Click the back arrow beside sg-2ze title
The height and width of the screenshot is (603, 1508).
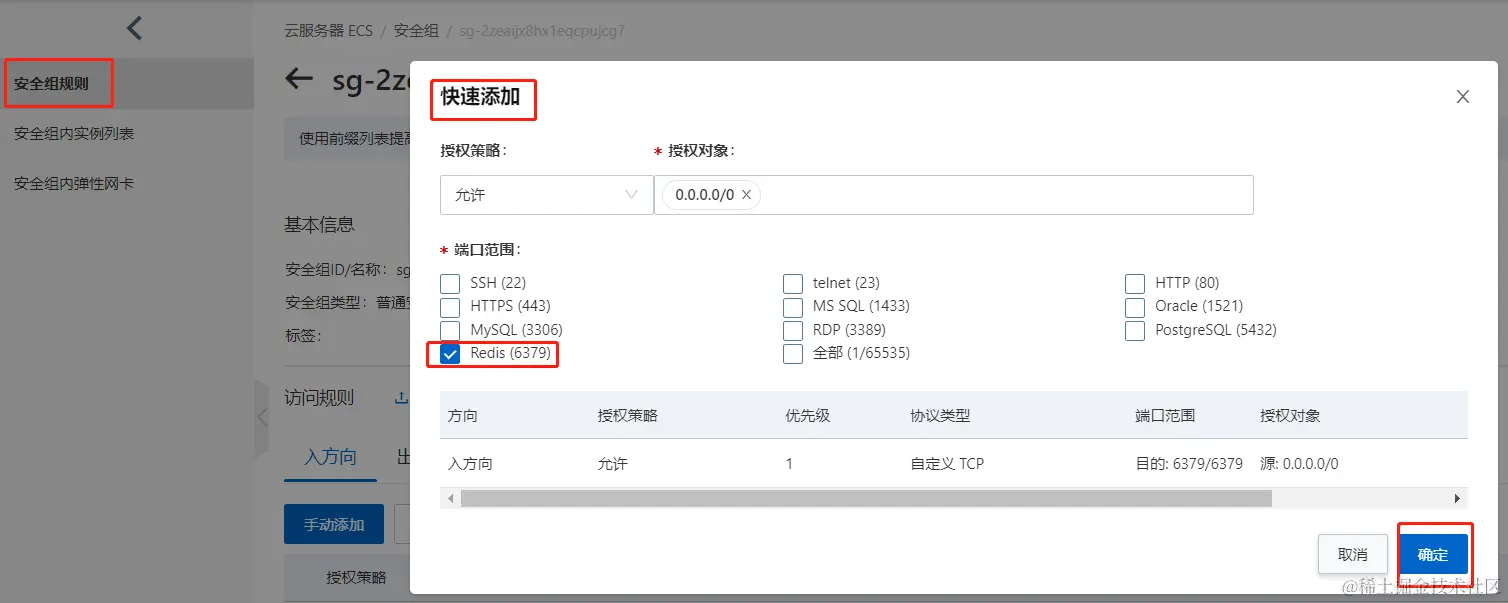pyautogui.click(x=299, y=79)
